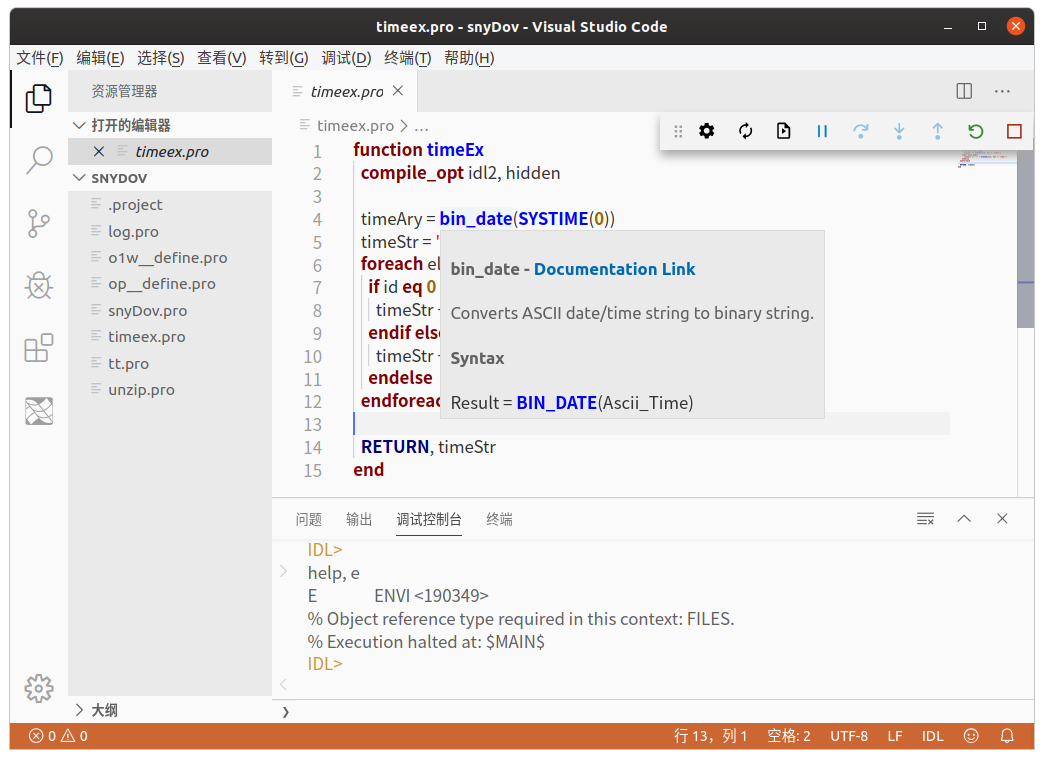Change language mode IDL
This screenshot has height=759, width=1044.
[932, 736]
